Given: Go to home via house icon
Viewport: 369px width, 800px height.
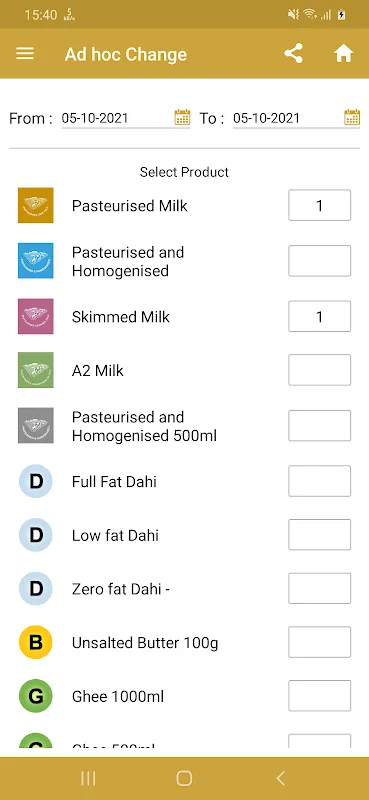Looking at the screenshot, I should point(343,54).
